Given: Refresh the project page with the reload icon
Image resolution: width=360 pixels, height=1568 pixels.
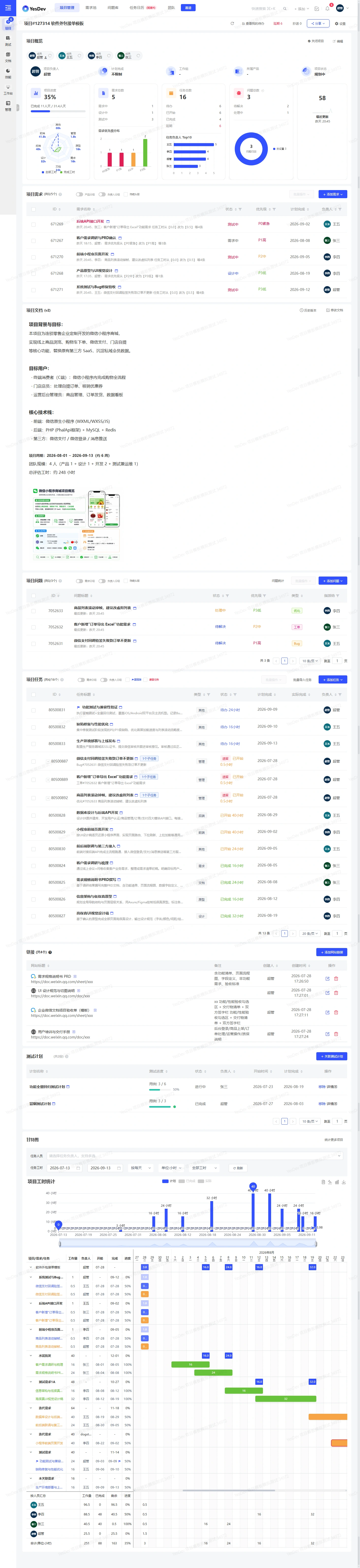Looking at the screenshot, I should tap(232, 24).
